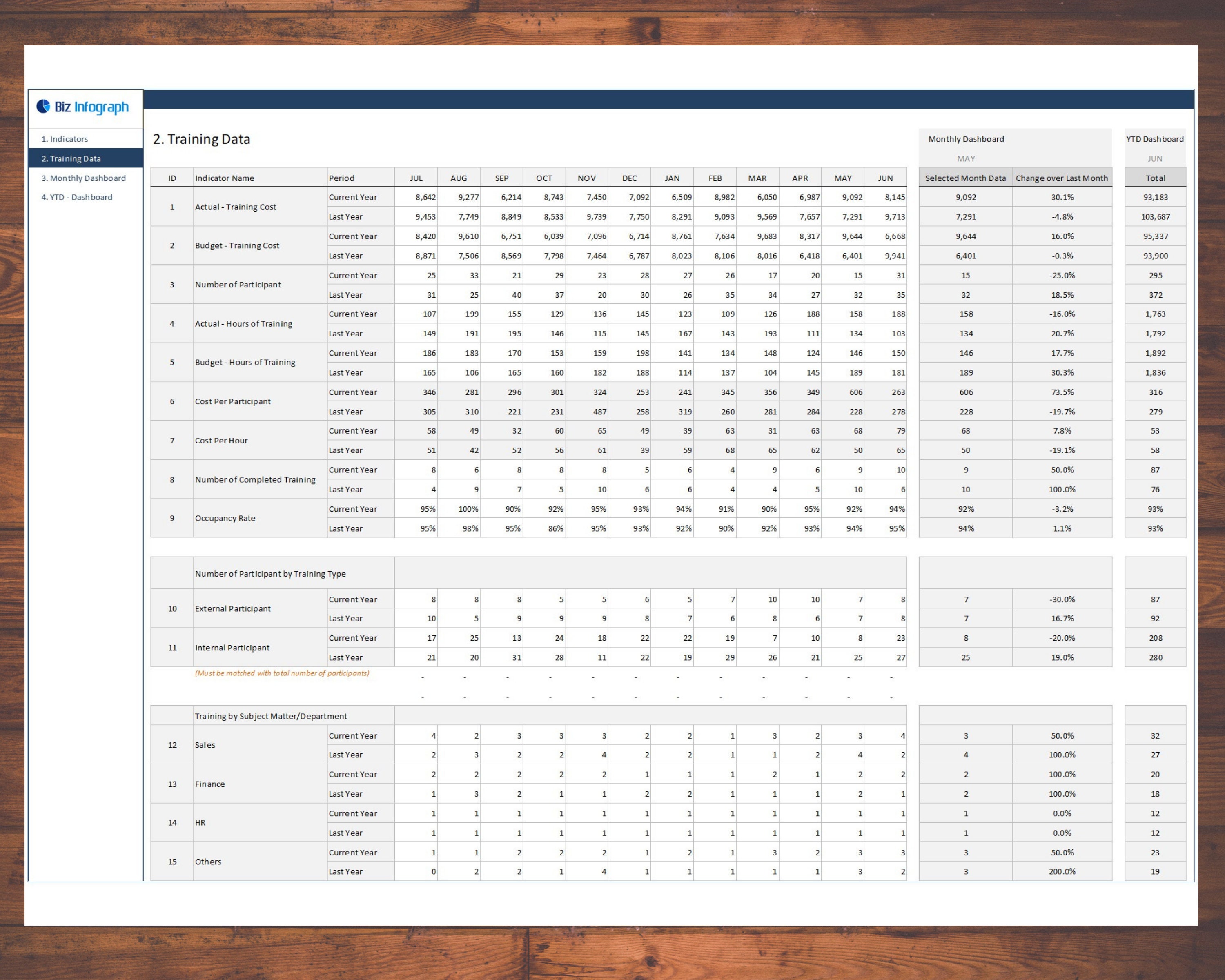
Task: Click the orange participants matching note
Action: click(x=282, y=673)
